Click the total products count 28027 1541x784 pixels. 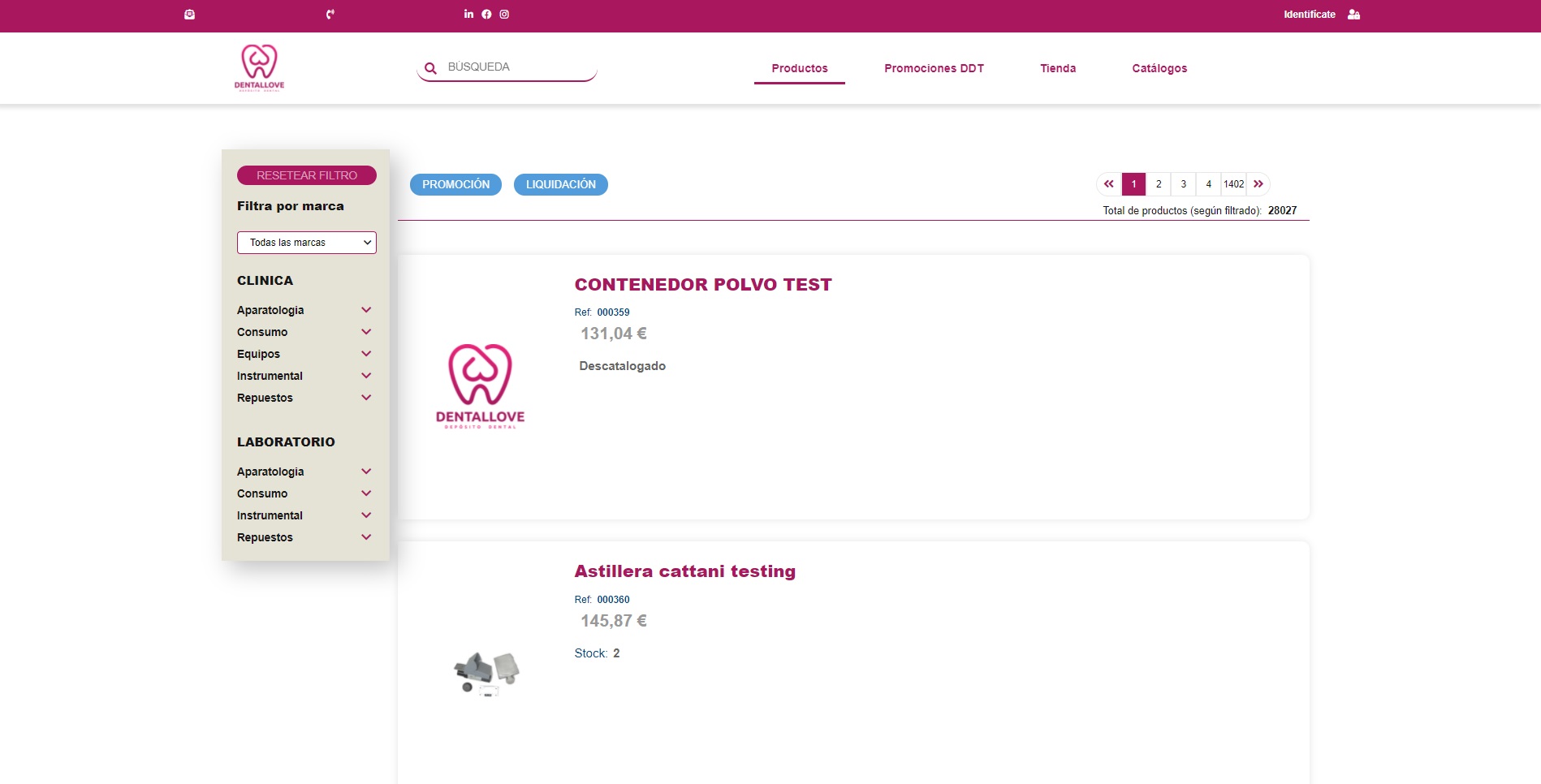point(1282,210)
